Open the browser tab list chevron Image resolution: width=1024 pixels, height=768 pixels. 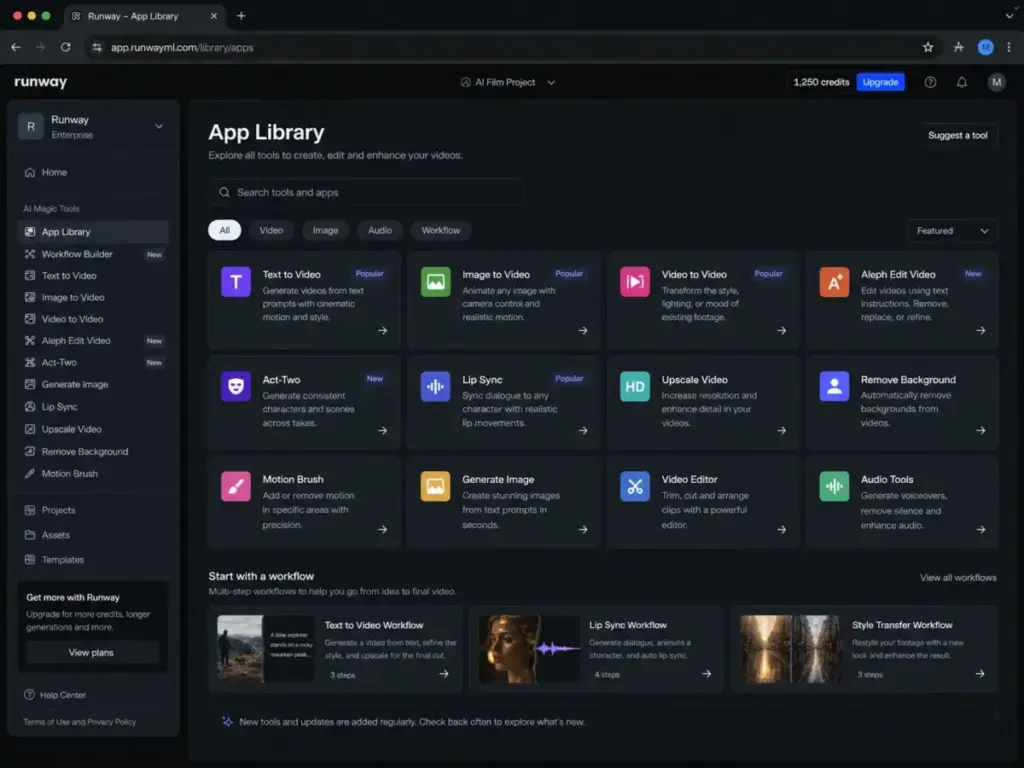click(1009, 16)
